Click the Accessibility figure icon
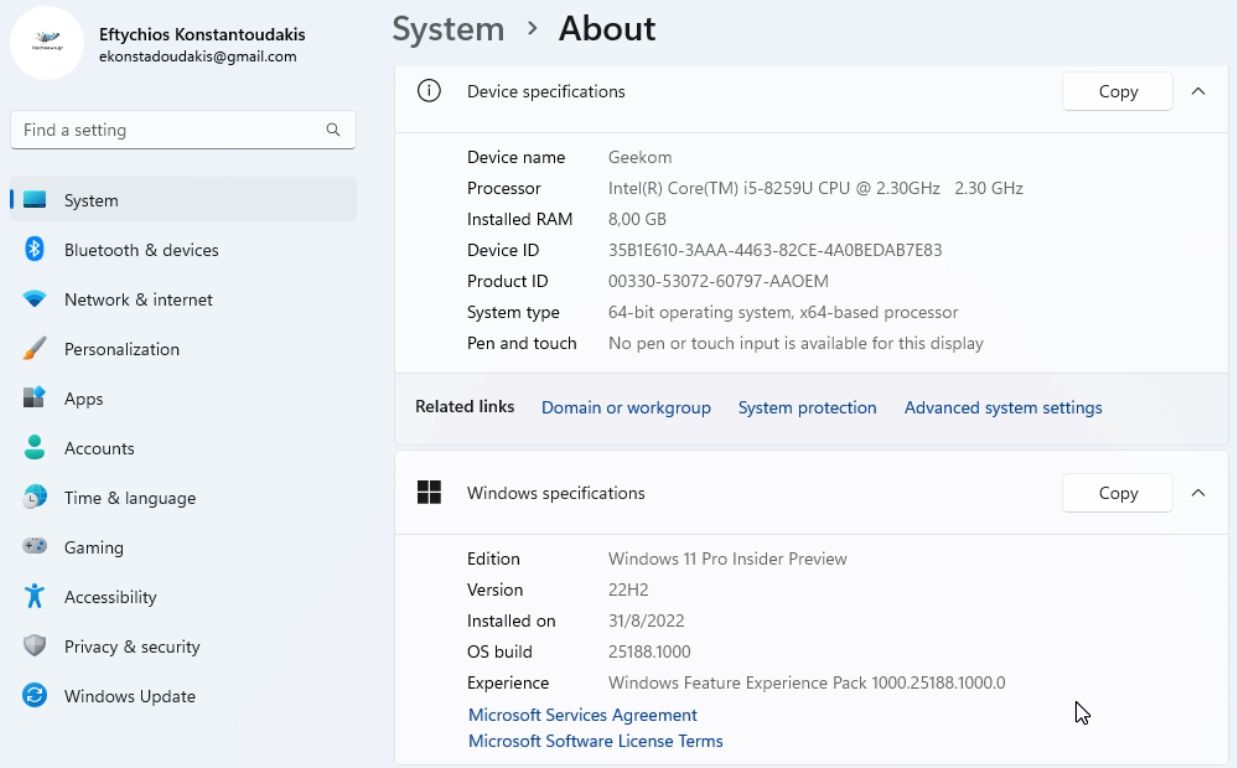 click(35, 597)
